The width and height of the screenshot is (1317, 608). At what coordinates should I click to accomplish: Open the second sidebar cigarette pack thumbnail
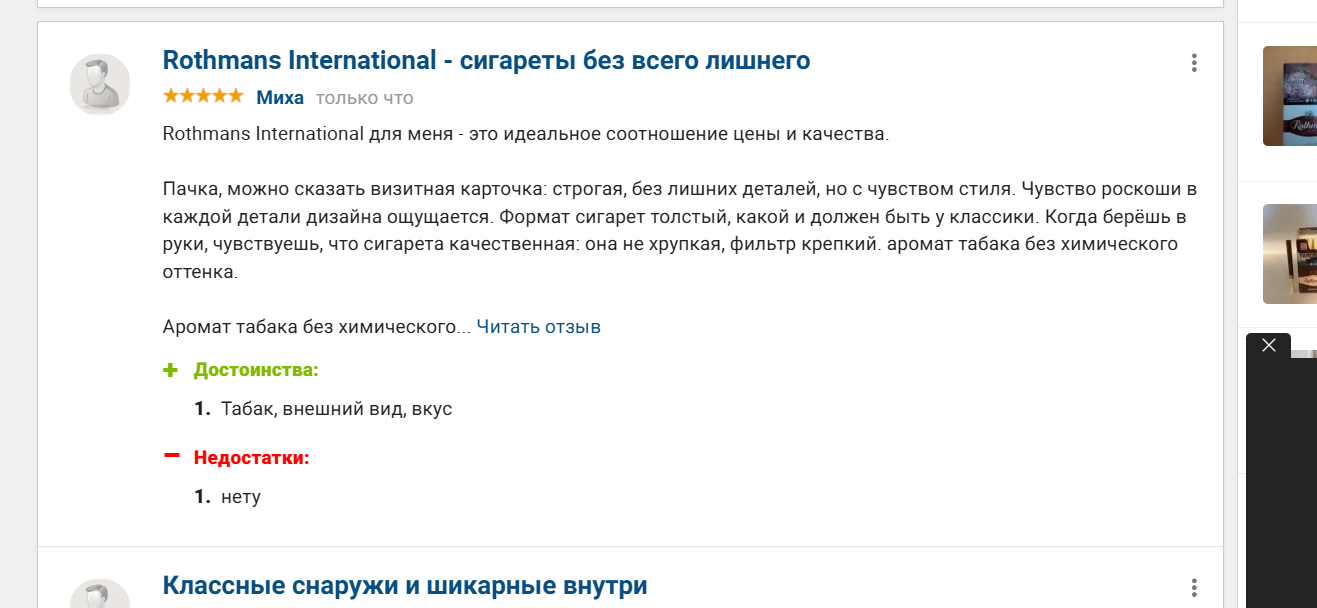point(1290,254)
